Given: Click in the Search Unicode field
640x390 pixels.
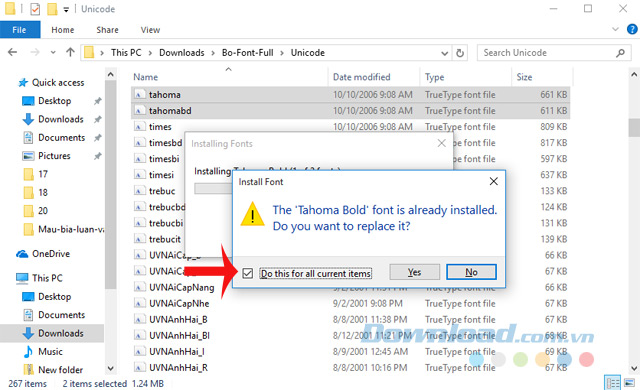Looking at the screenshot, I should tap(547, 53).
